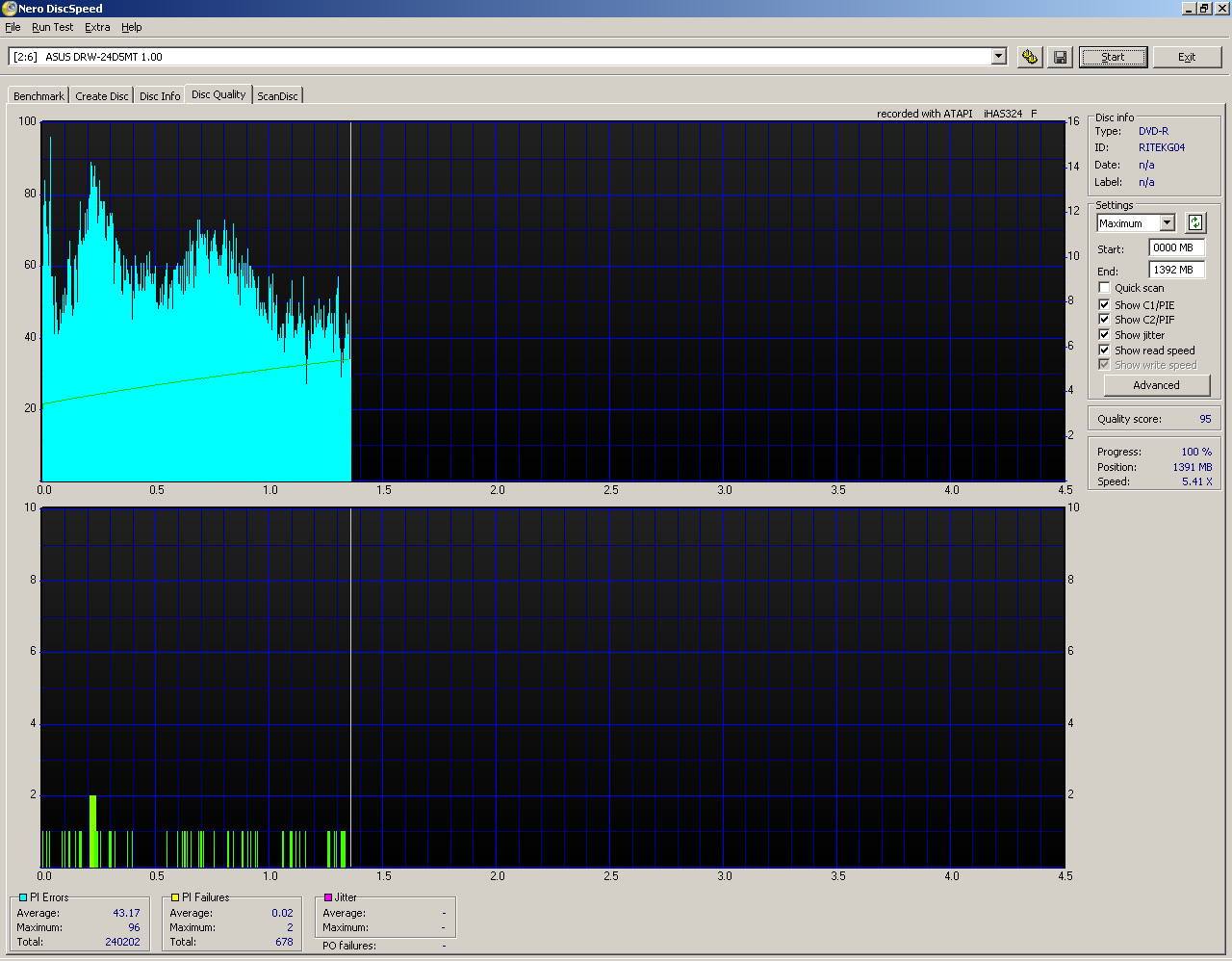Switch to the Benchmark tab
Image resolution: width=1232 pixels, height=961 pixels.
click(38, 96)
